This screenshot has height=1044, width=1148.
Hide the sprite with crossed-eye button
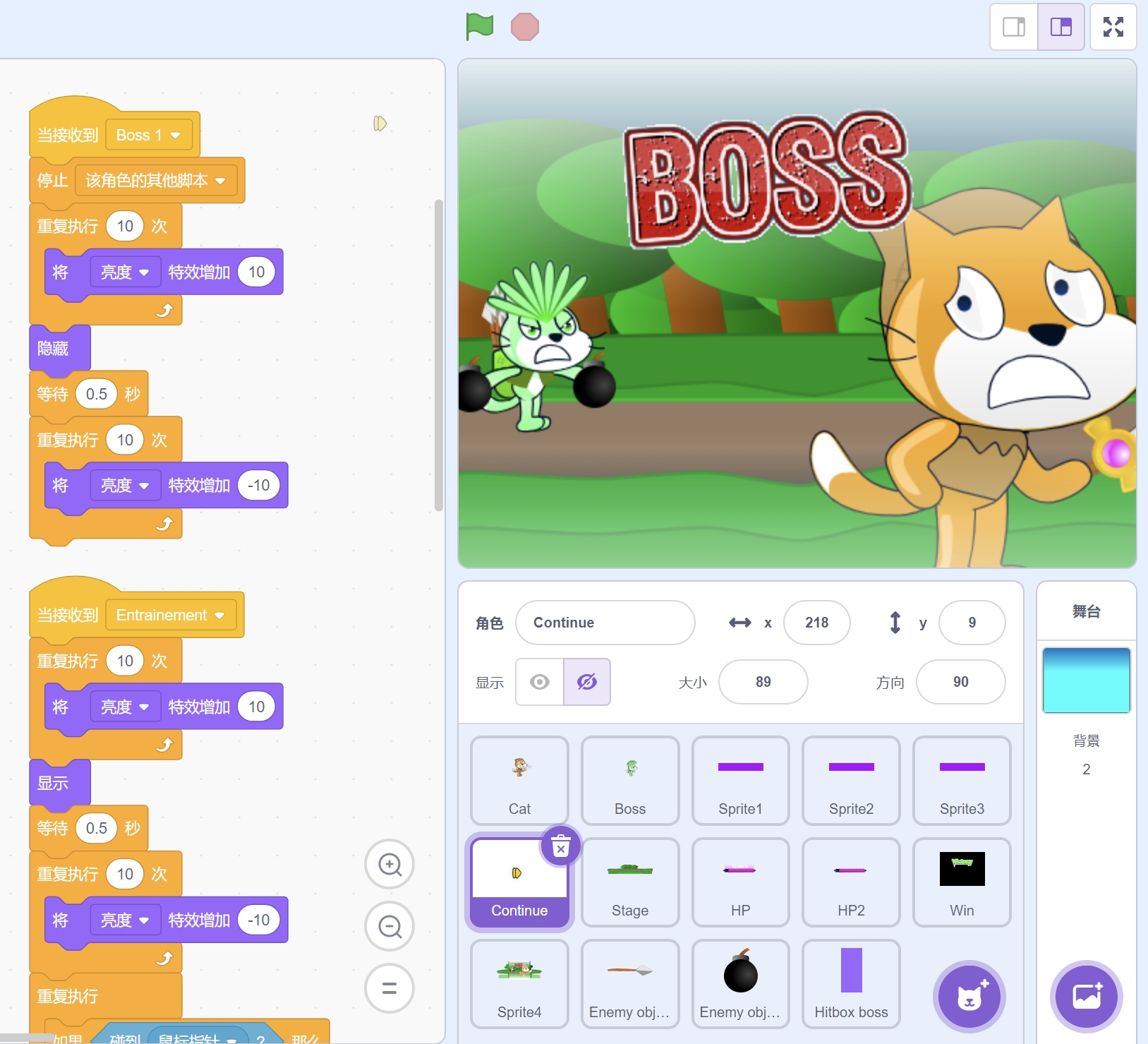coord(586,682)
